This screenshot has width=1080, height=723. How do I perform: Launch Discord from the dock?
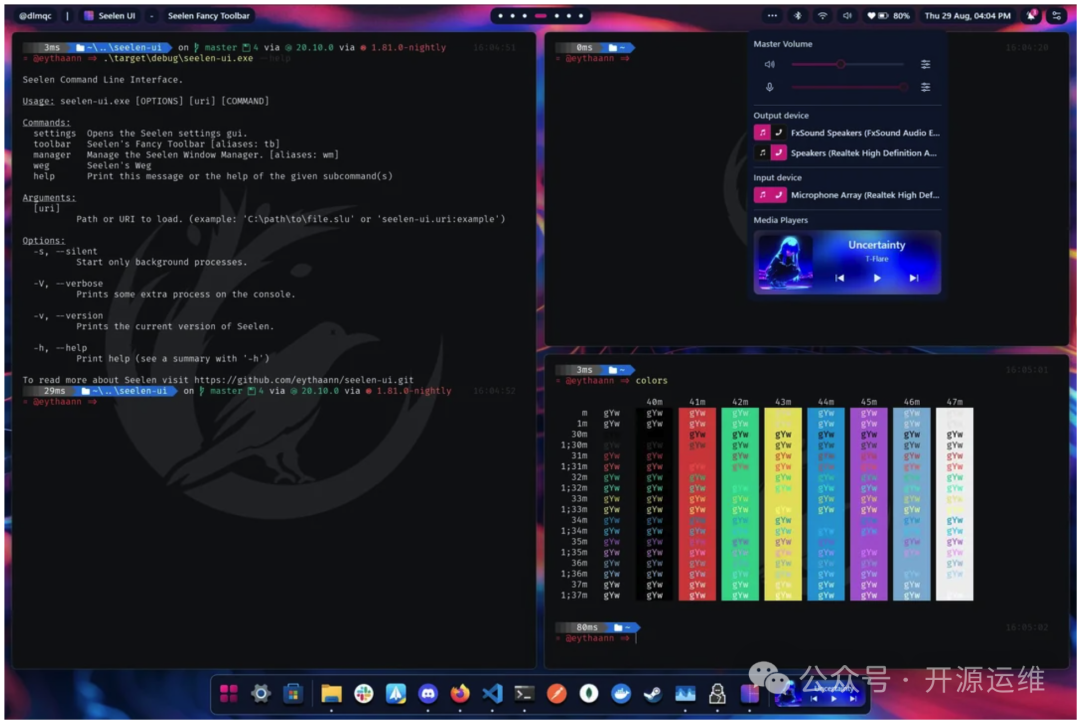click(x=428, y=693)
